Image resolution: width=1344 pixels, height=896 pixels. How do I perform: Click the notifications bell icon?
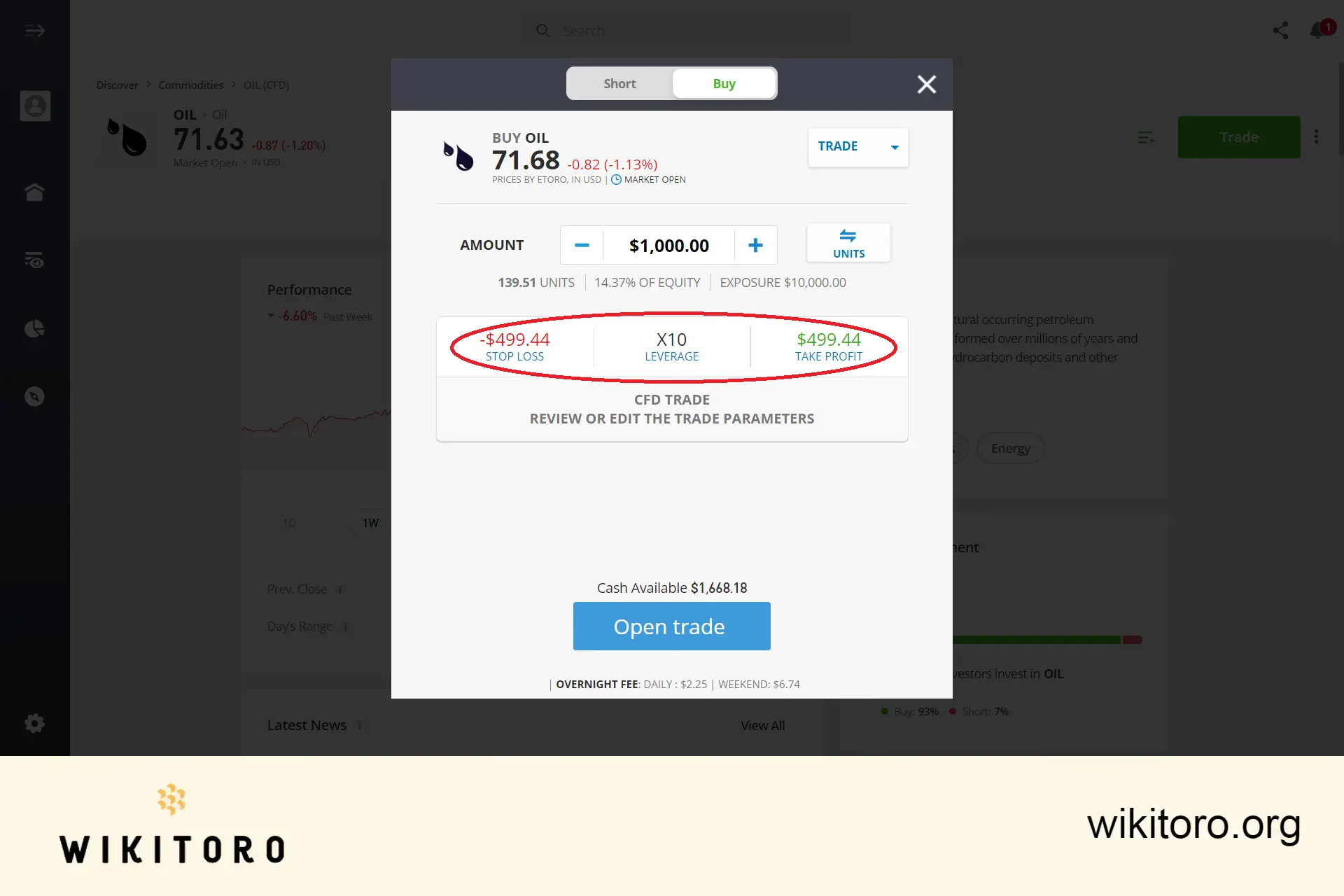point(1317,30)
